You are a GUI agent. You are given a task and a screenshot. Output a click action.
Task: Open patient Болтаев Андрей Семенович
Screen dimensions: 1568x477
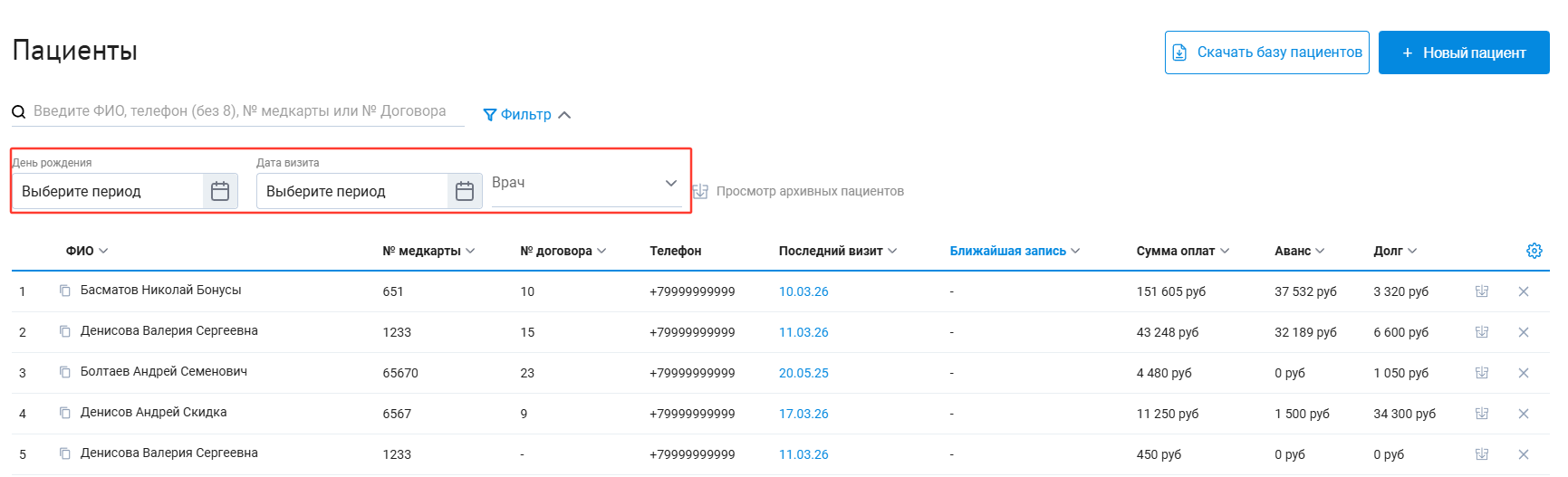pos(163,371)
